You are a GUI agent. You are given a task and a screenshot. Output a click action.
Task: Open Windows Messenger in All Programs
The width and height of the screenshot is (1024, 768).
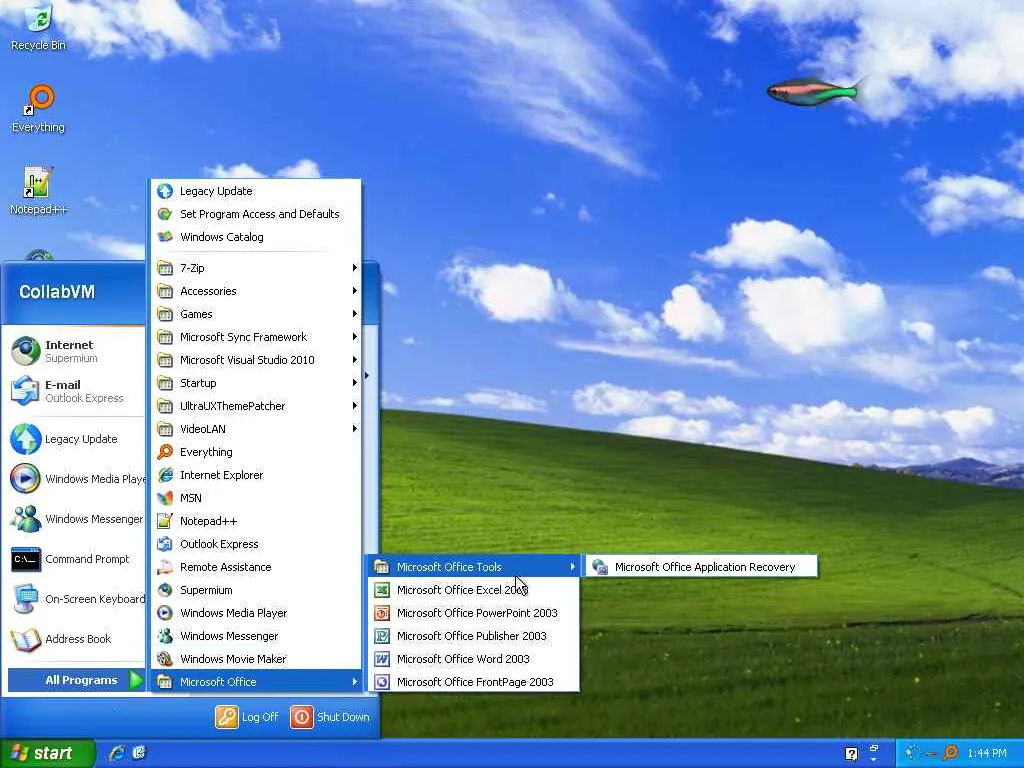tap(255, 635)
